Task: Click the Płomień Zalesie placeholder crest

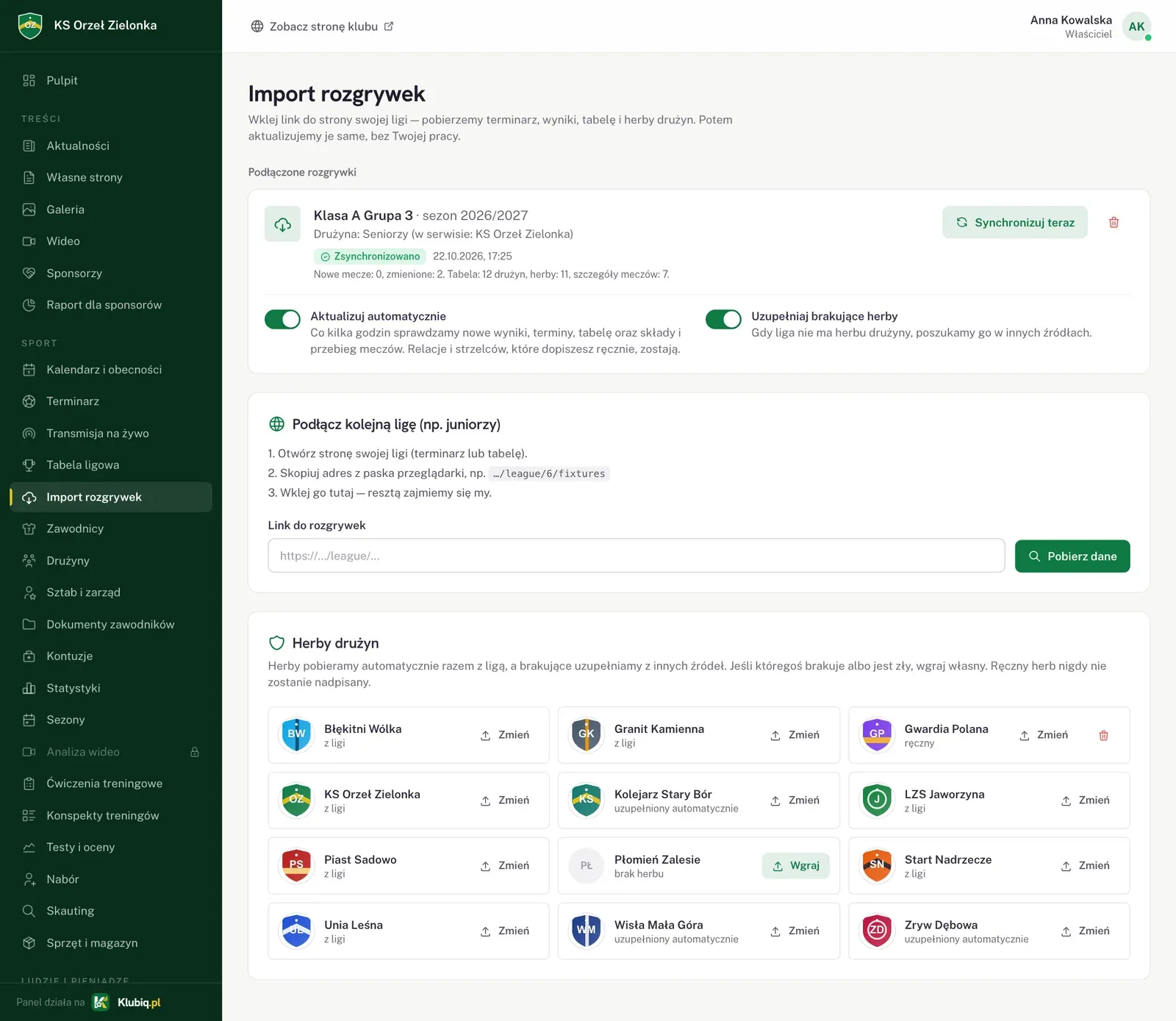Action: click(587, 866)
